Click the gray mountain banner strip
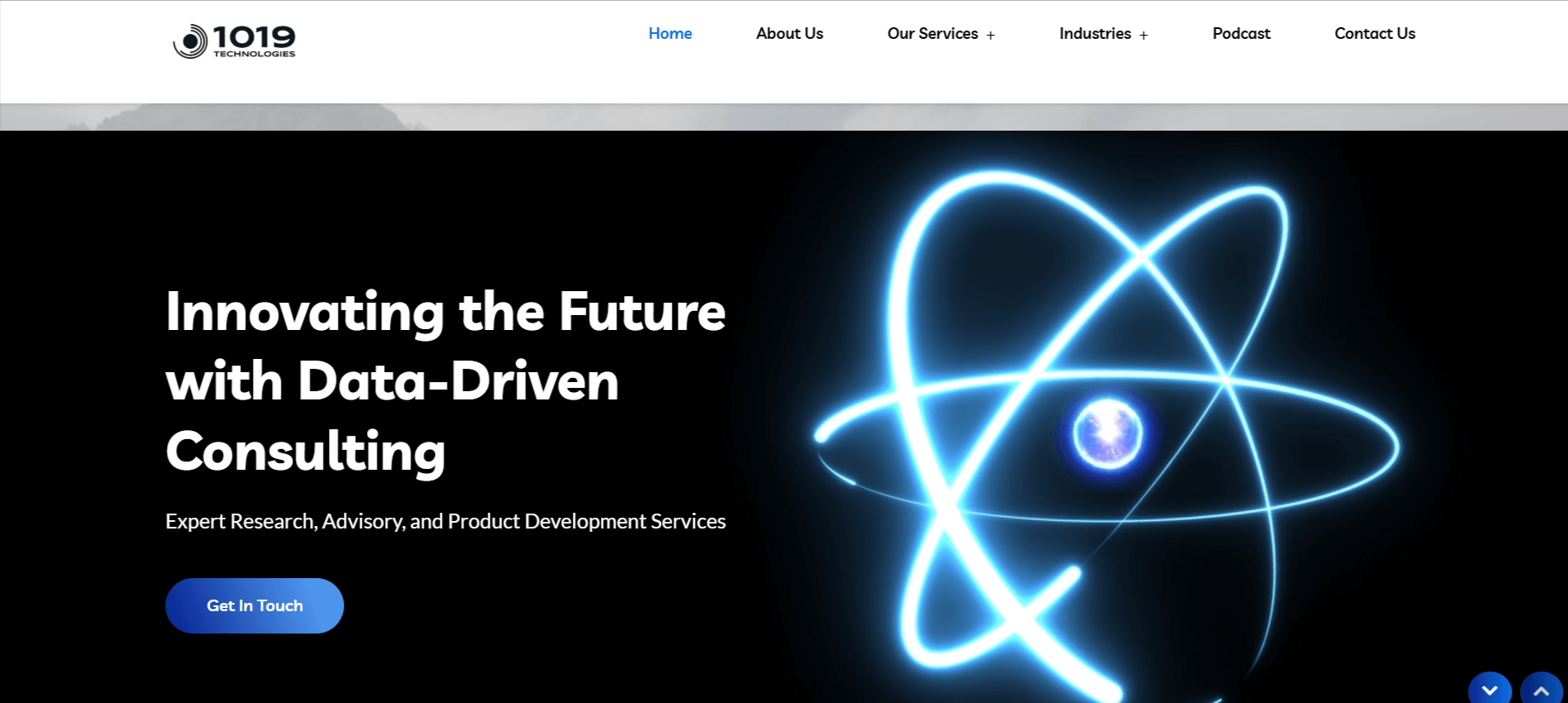This screenshot has width=1568, height=703. click(x=784, y=117)
